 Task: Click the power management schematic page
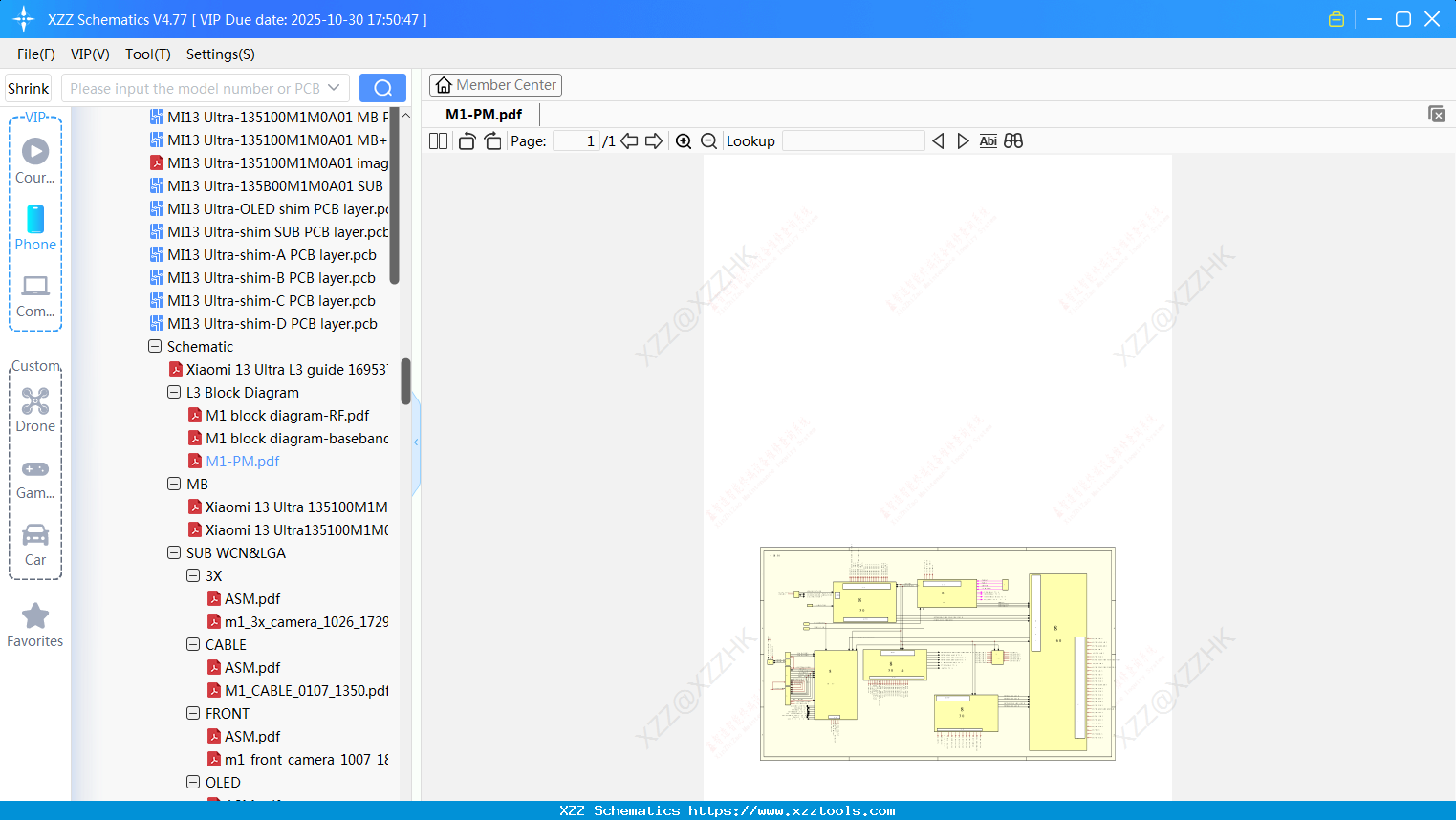pyautogui.click(x=938, y=654)
